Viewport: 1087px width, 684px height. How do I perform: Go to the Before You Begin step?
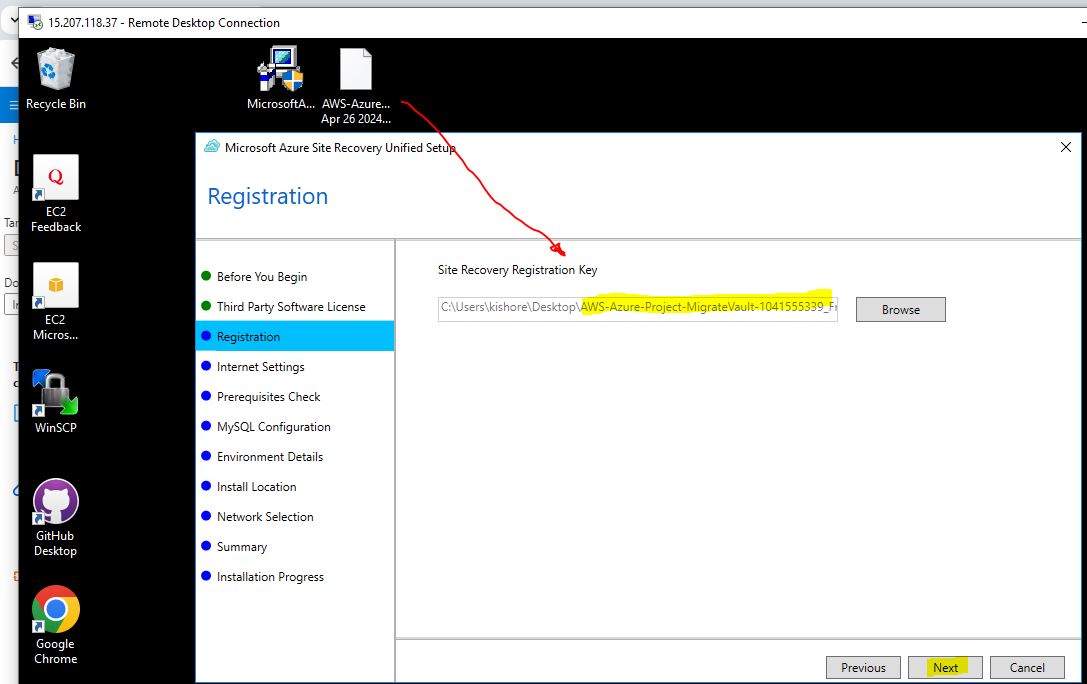[262, 277]
